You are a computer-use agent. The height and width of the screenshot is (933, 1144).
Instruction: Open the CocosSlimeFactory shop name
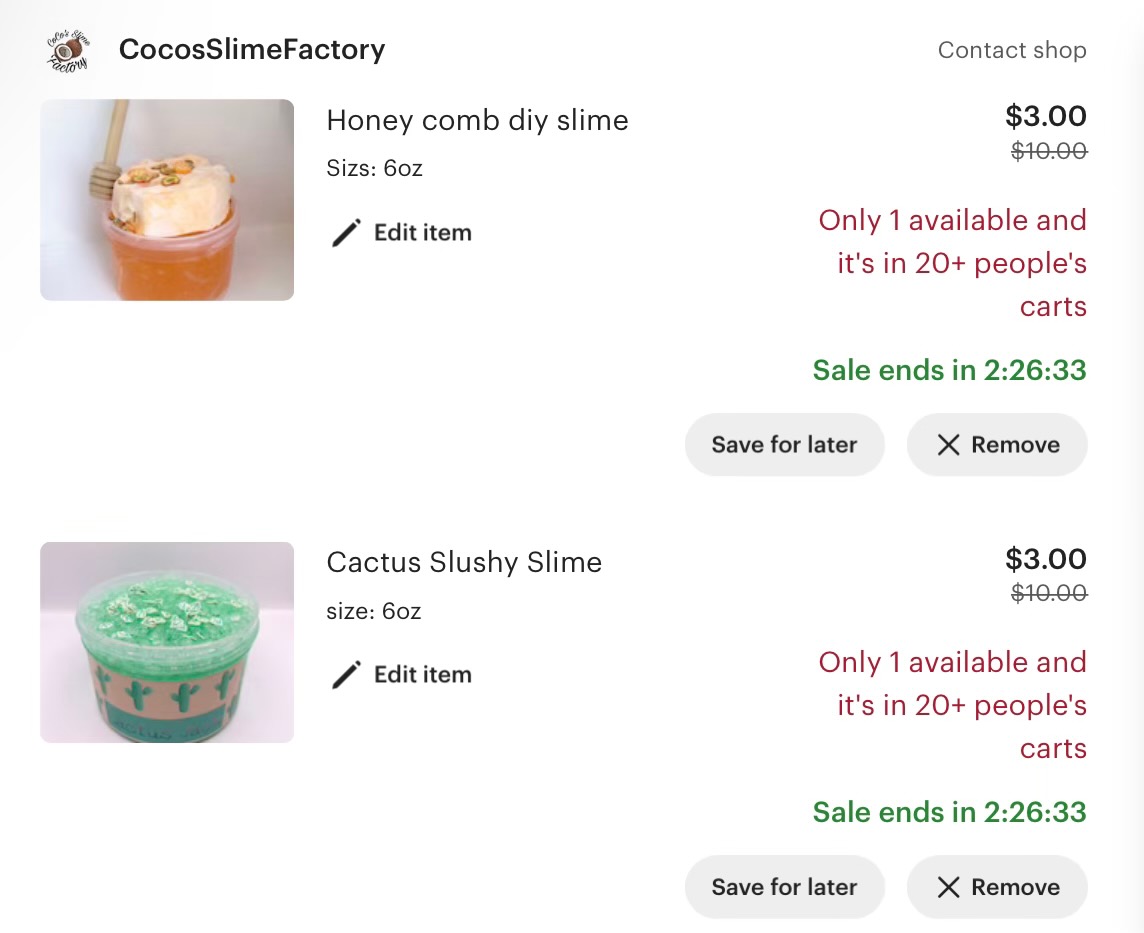point(252,50)
